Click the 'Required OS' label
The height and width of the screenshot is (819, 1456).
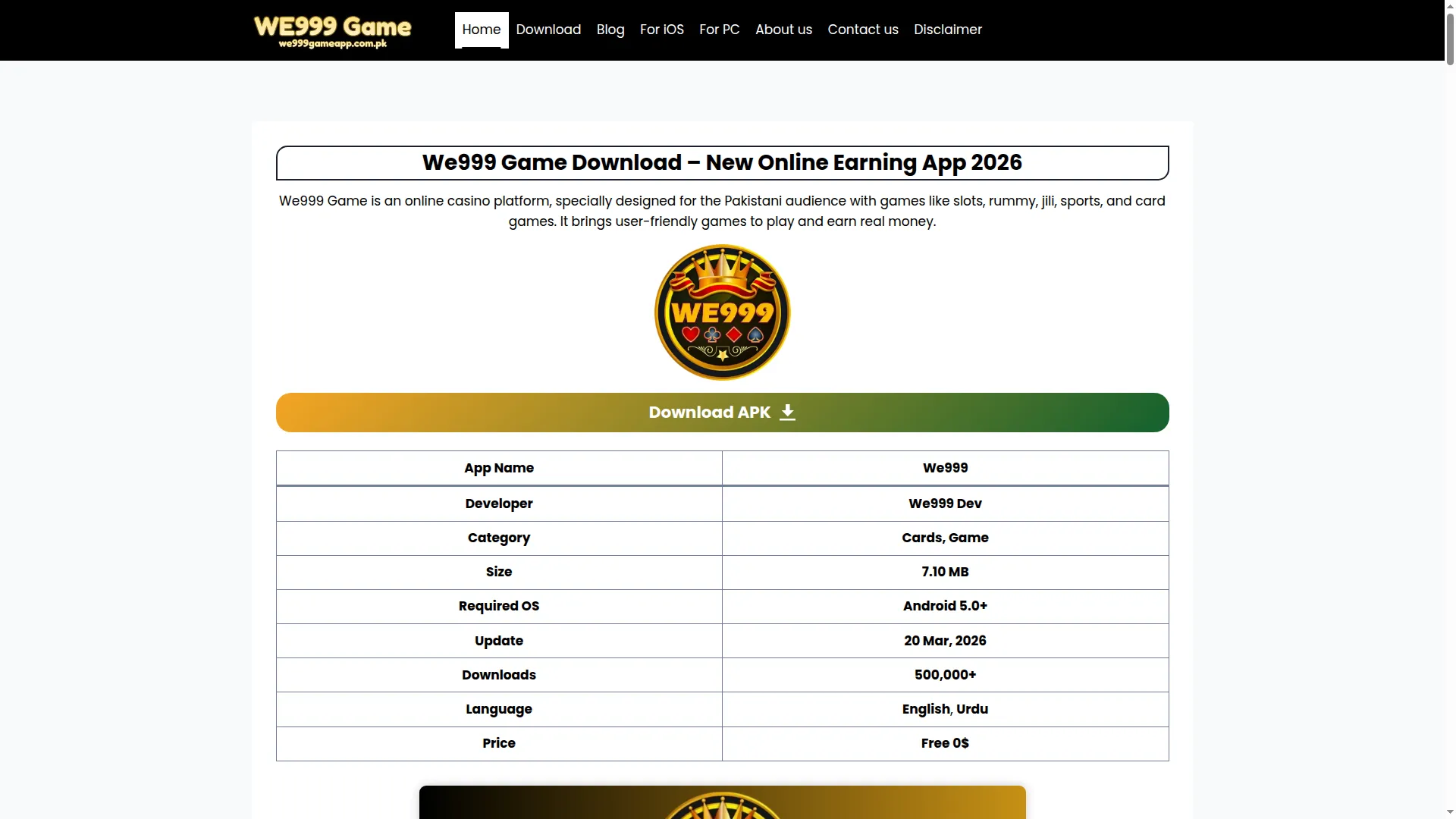click(x=499, y=606)
